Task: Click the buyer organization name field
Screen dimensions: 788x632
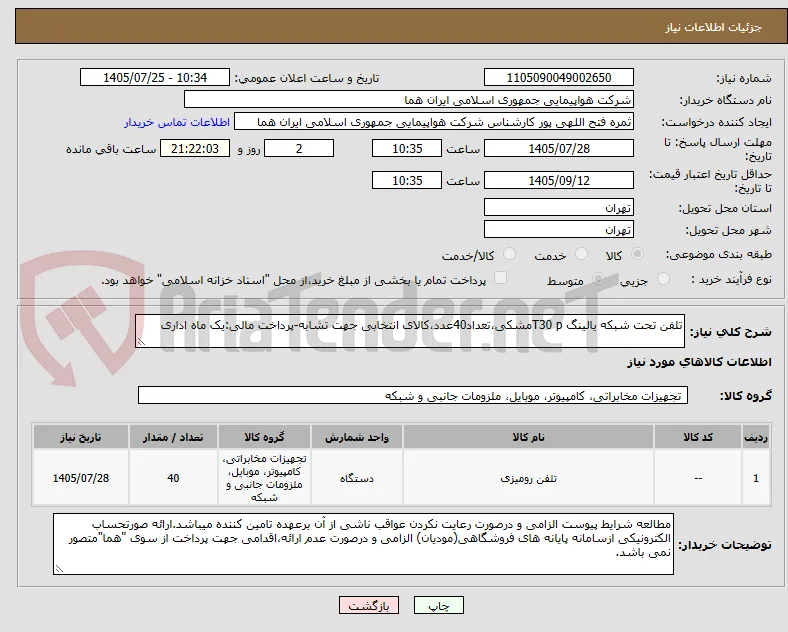Action: [409, 99]
